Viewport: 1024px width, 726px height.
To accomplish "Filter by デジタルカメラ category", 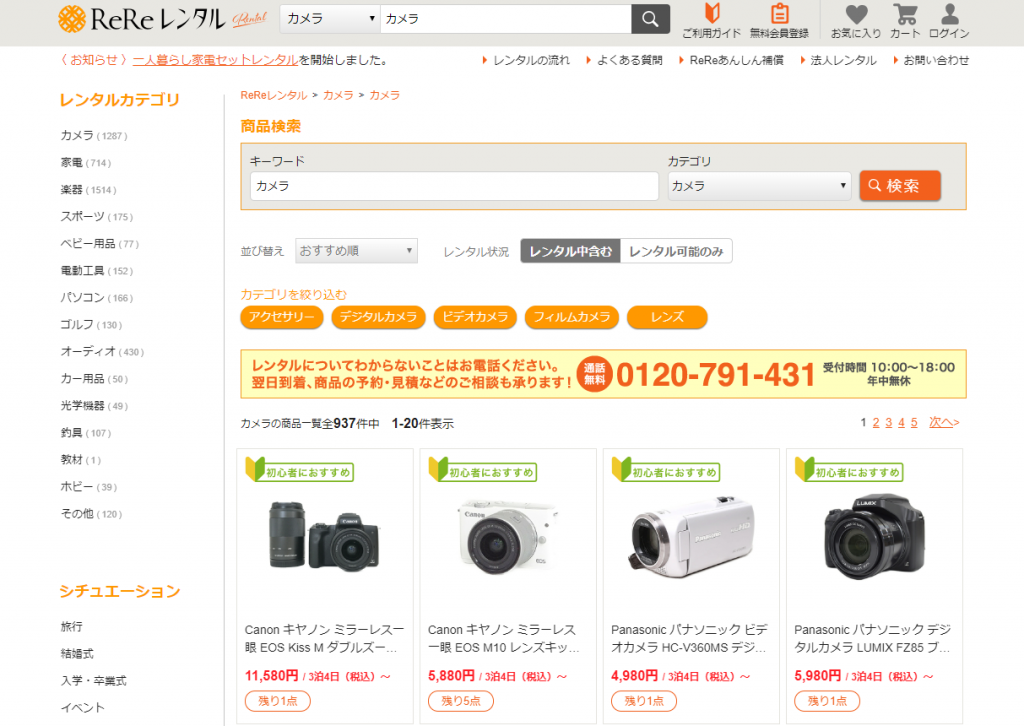I will [x=378, y=317].
